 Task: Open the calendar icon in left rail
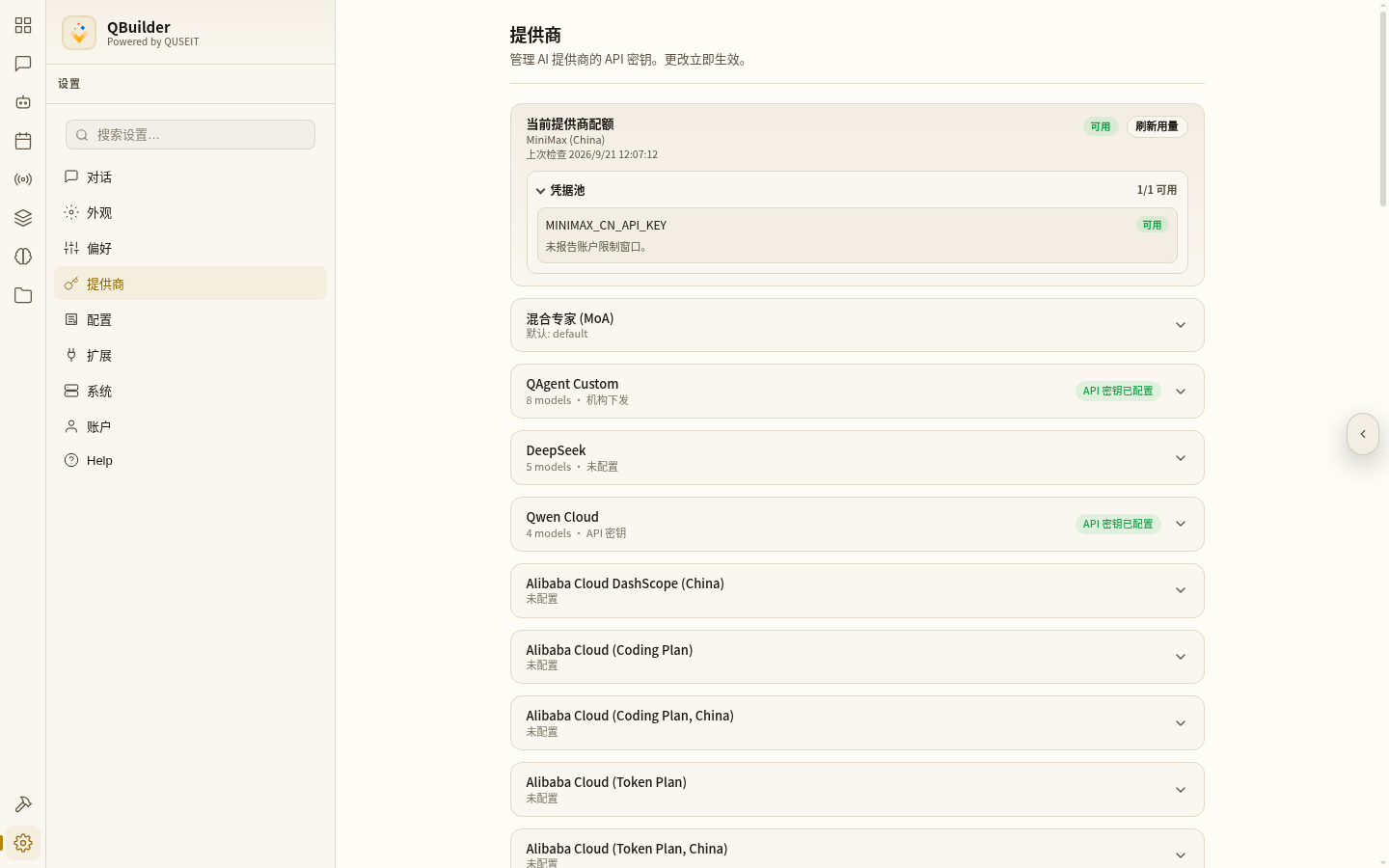point(23,141)
